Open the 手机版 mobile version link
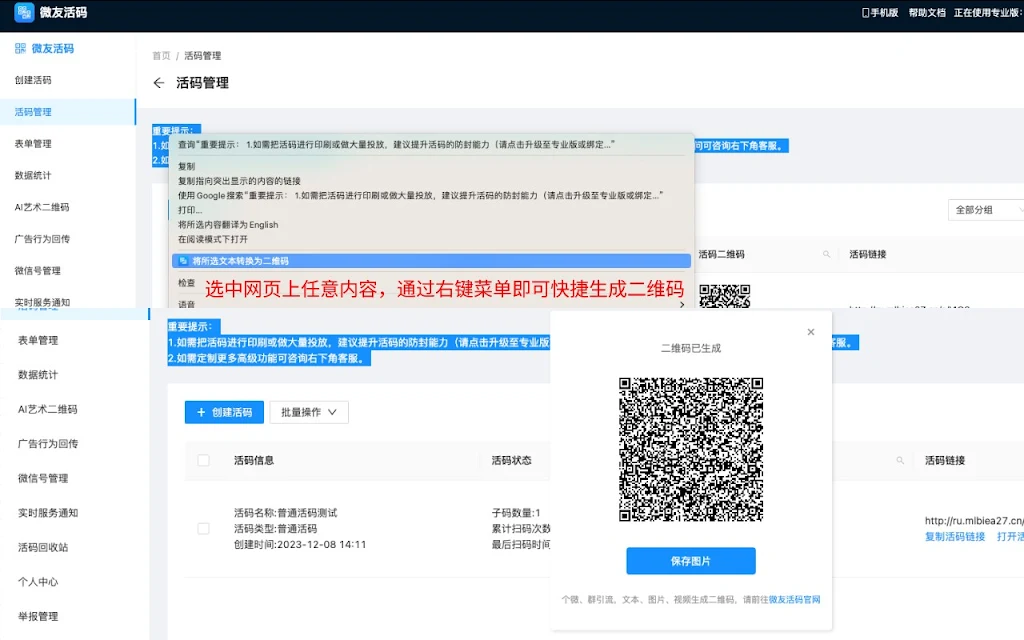1024x640 pixels. pyautogui.click(x=880, y=12)
